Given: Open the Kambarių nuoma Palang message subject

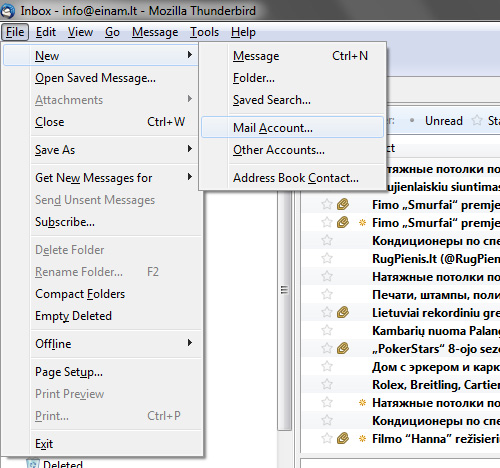Looking at the screenshot, I should (x=436, y=331).
